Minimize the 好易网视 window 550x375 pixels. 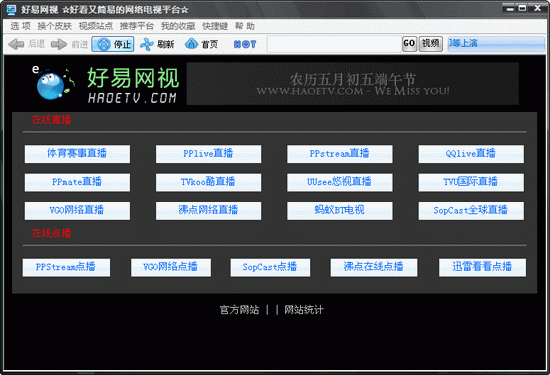[x=510, y=8]
